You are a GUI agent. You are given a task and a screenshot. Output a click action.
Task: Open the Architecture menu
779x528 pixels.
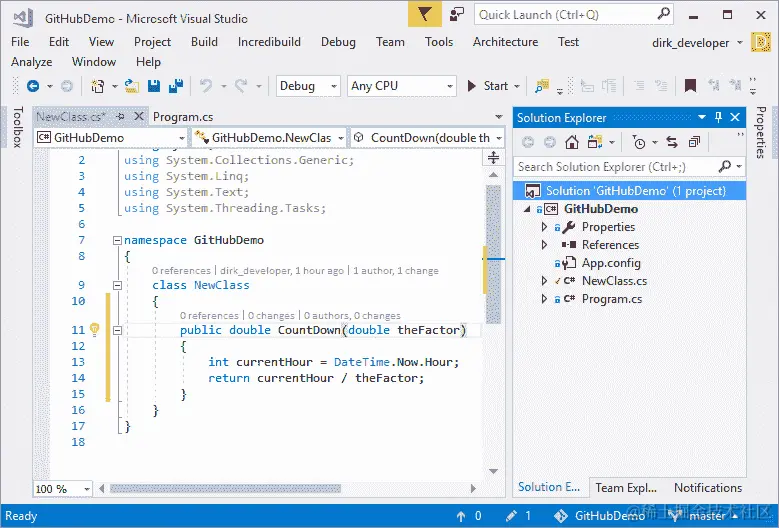coord(505,42)
